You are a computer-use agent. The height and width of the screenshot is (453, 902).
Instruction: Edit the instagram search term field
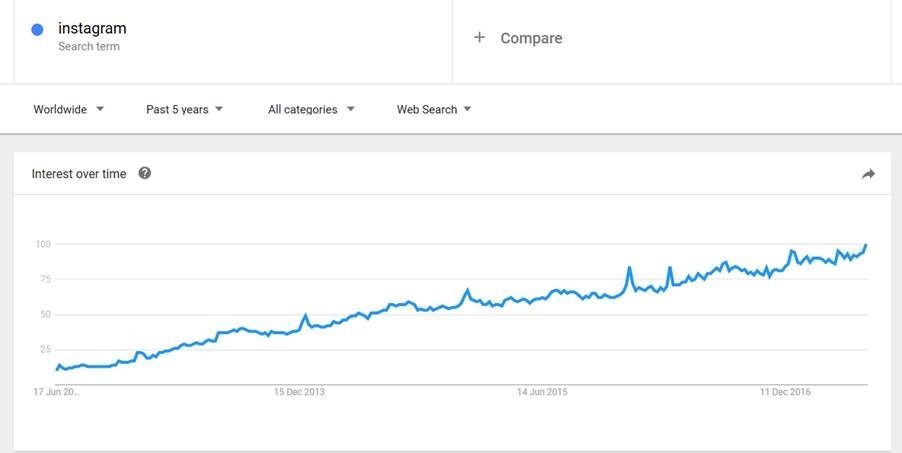coord(92,28)
